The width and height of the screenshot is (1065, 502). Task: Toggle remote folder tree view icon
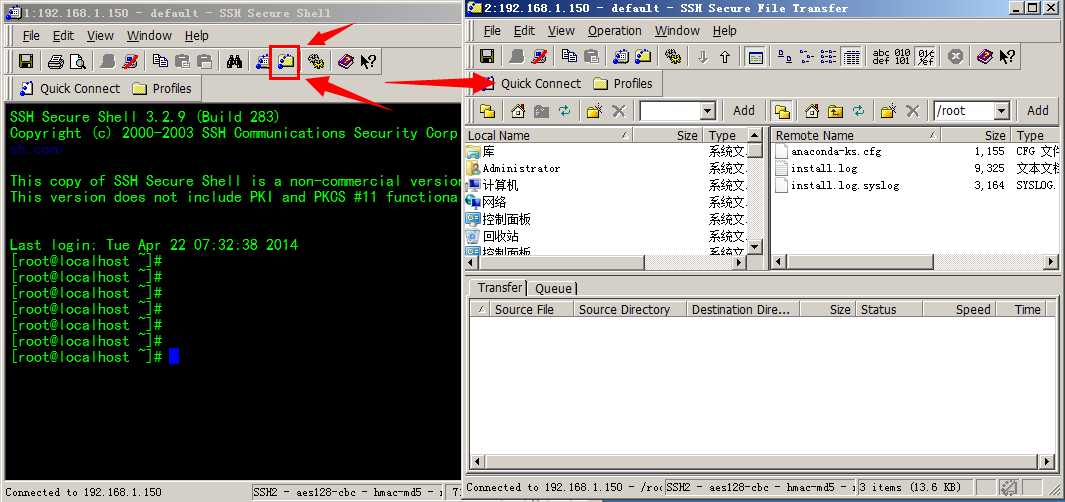tap(782, 111)
